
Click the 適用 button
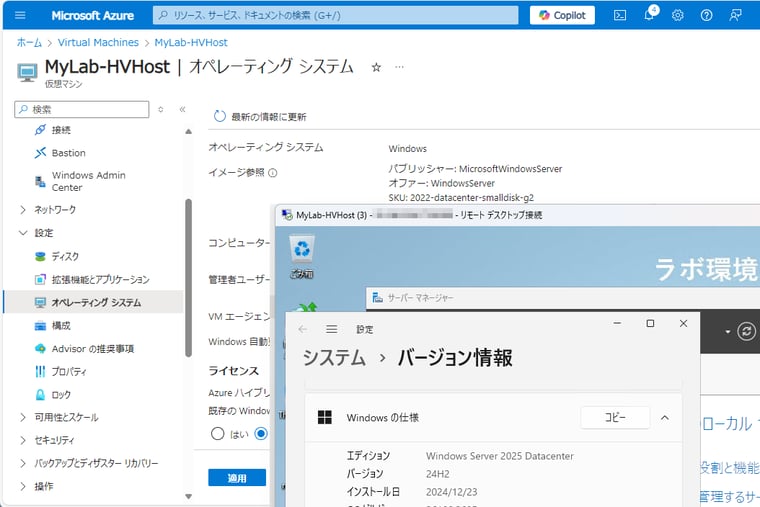(x=237, y=478)
